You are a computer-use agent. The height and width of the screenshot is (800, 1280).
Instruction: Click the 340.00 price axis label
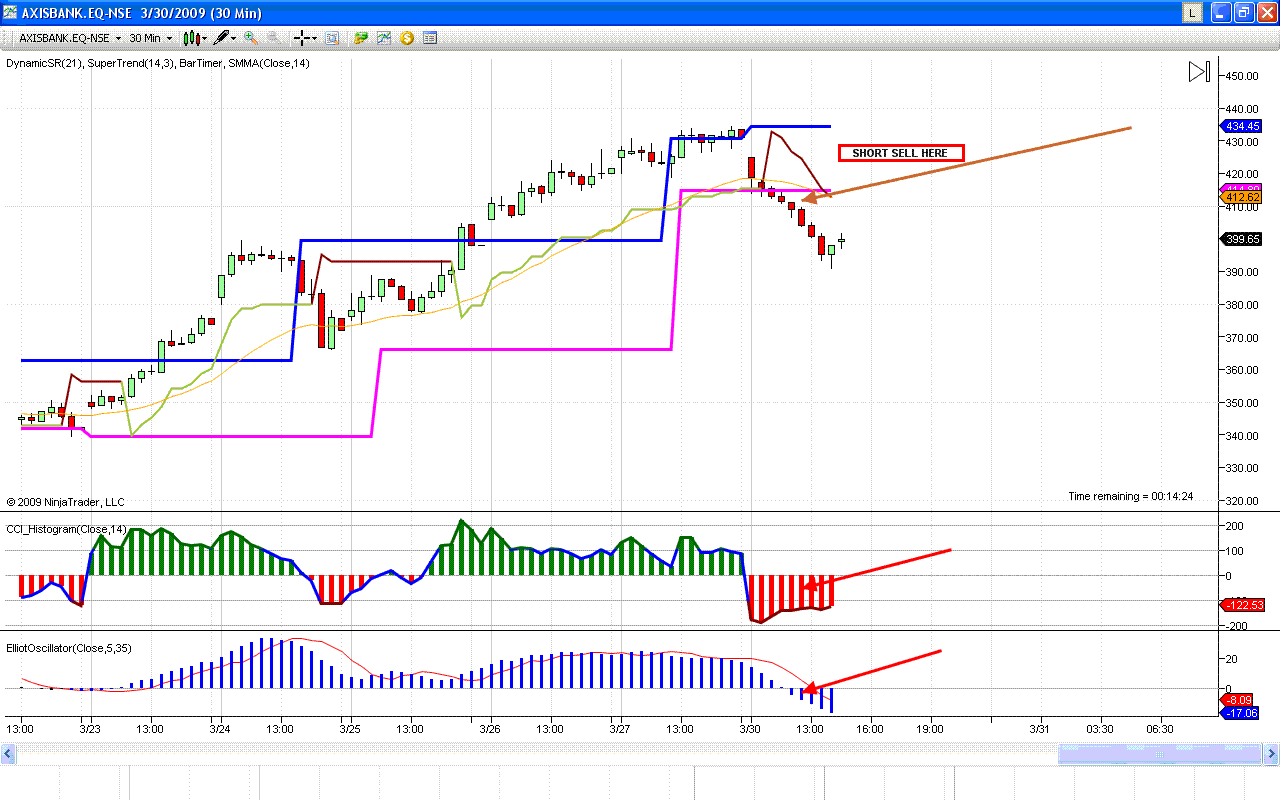[1244, 436]
